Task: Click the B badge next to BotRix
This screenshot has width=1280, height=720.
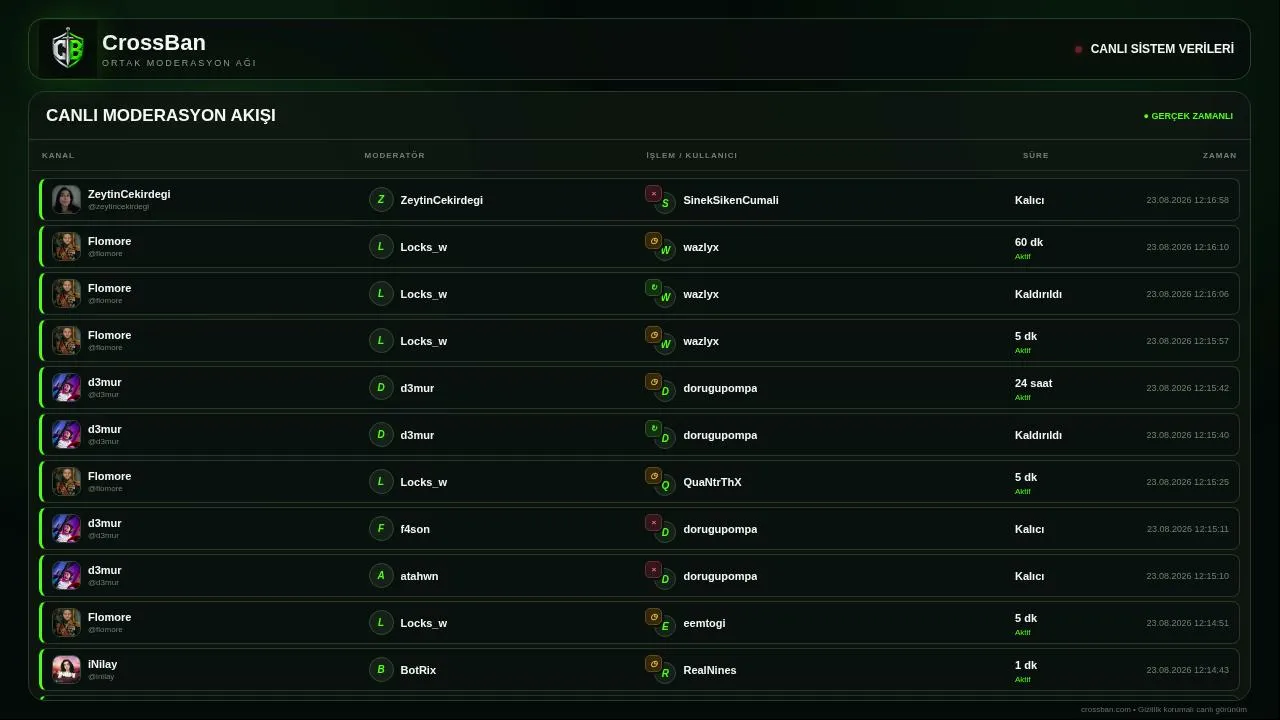Action: coord(381,669)
